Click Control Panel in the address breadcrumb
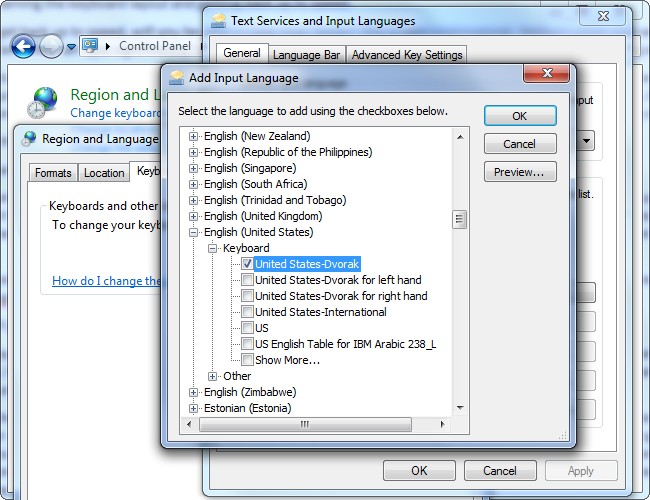The height and width of the screenshot is (500, 650). 155,46
